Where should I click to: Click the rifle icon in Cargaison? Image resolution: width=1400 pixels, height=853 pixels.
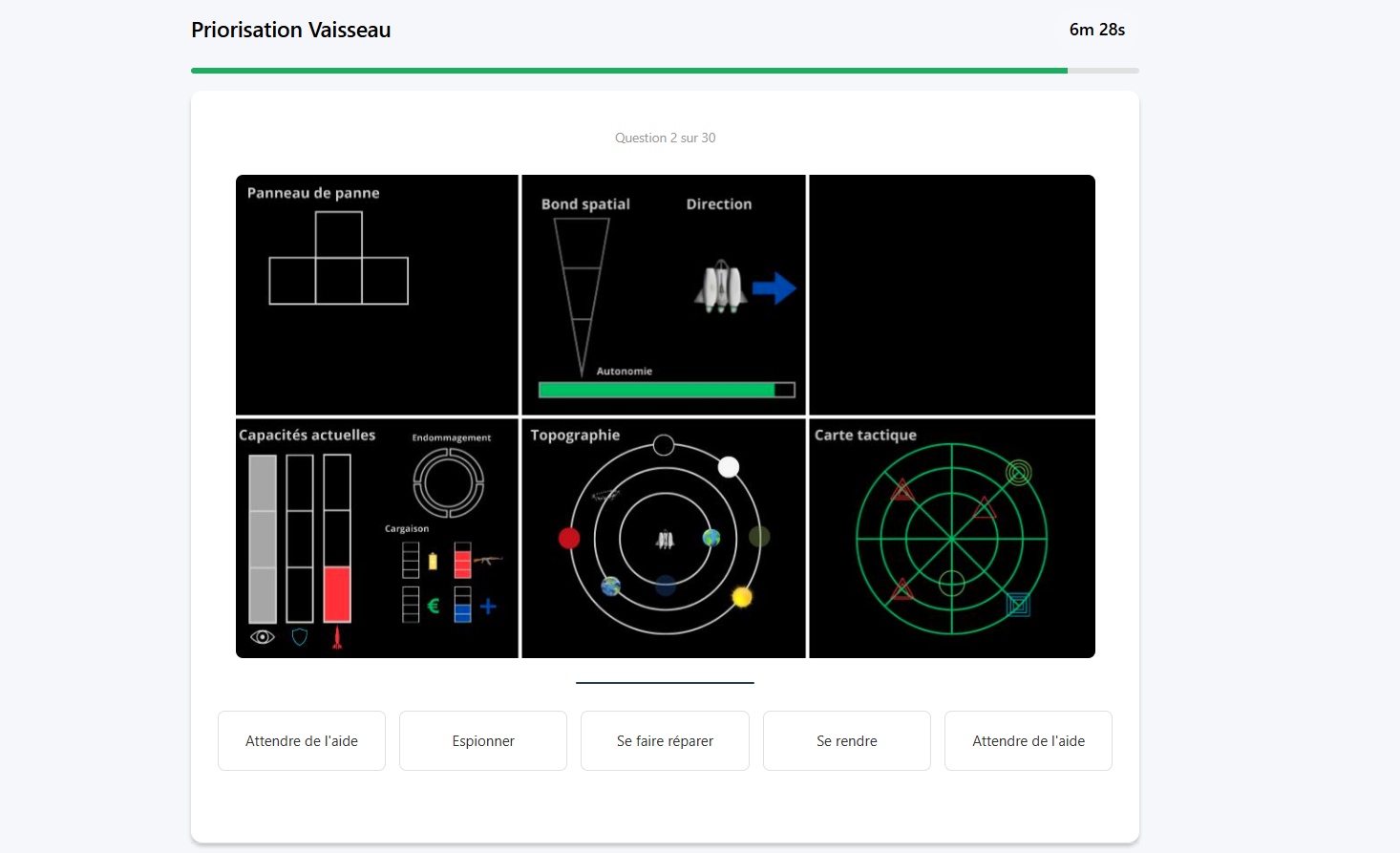(488, 560)
